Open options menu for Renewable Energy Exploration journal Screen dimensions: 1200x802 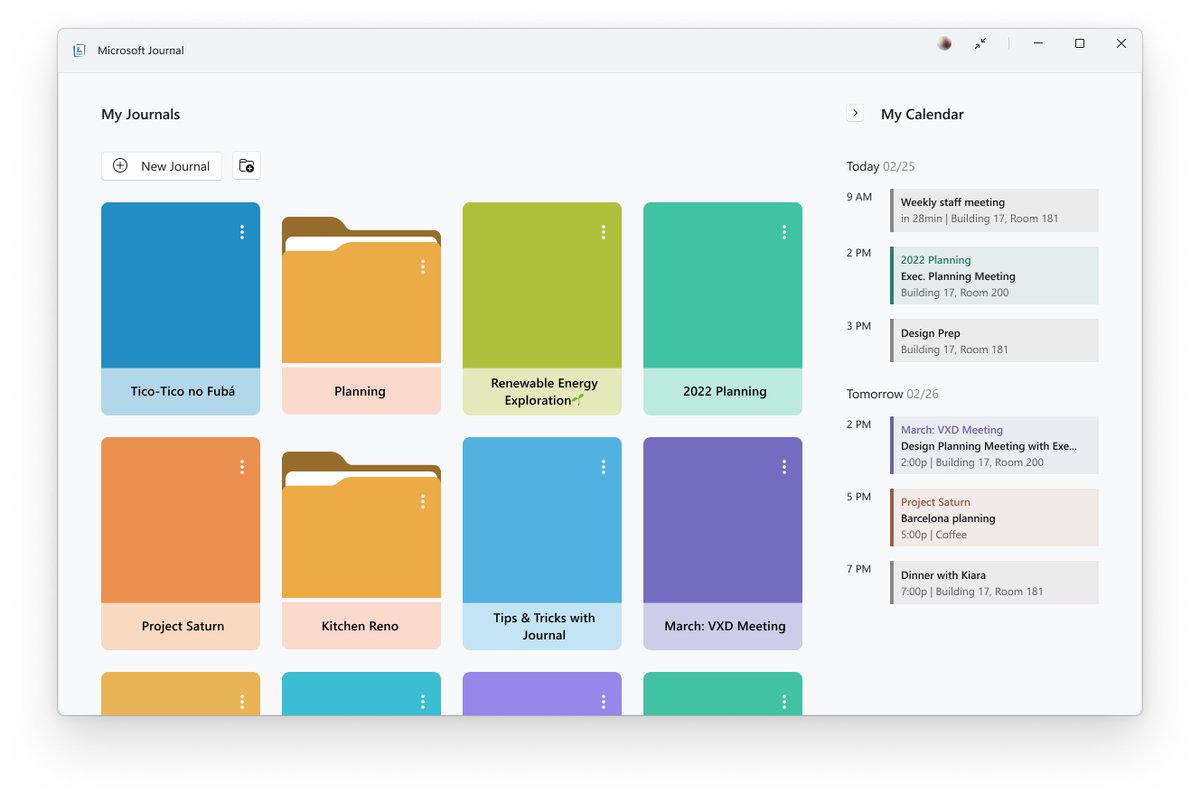click(603, 232)
